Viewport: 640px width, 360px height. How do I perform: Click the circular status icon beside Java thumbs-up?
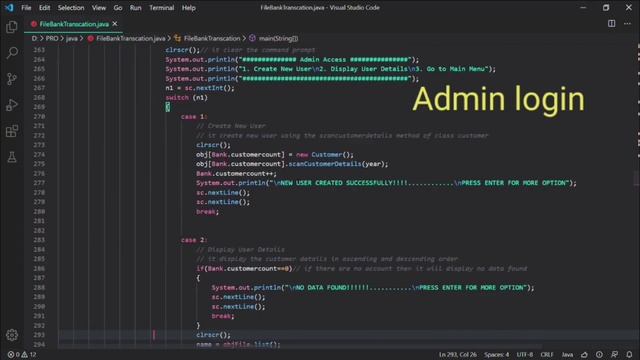tap(599, 355)
